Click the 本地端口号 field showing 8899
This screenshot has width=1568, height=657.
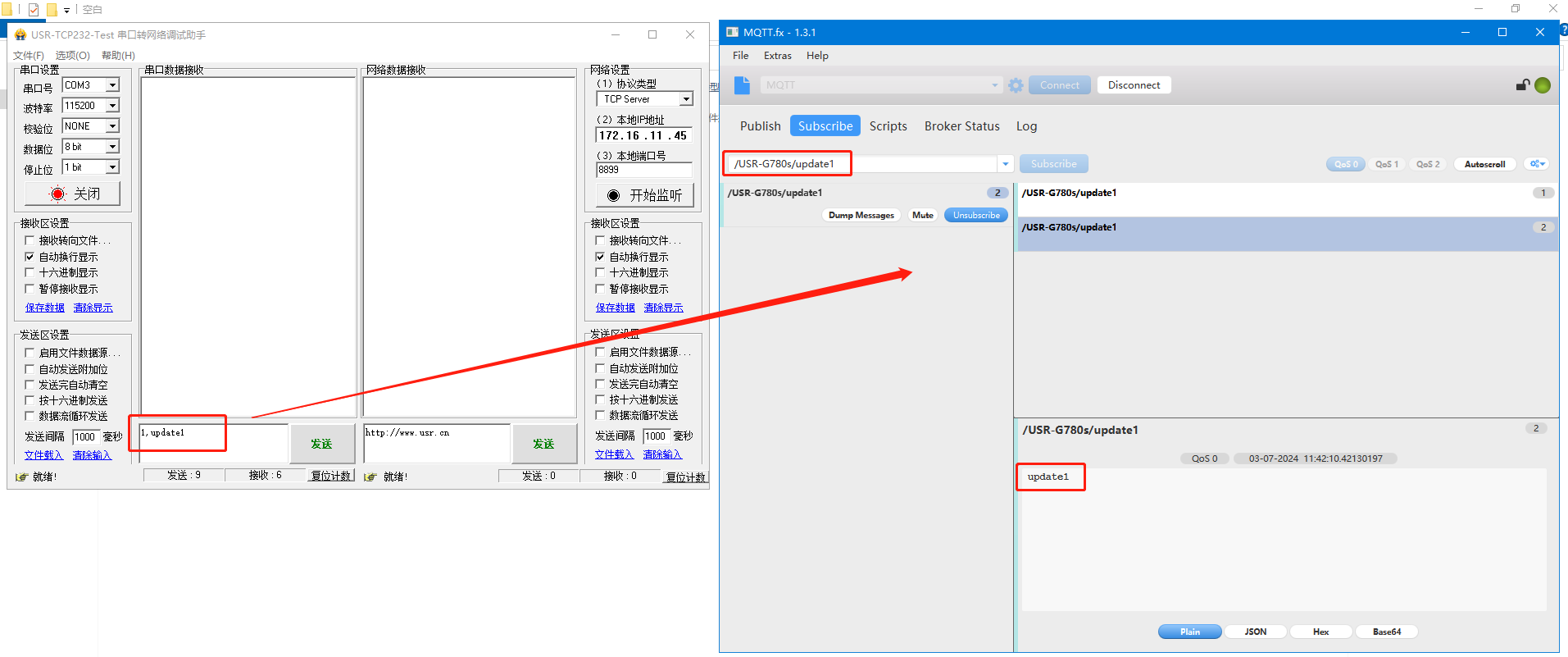[x=643, y=170]
